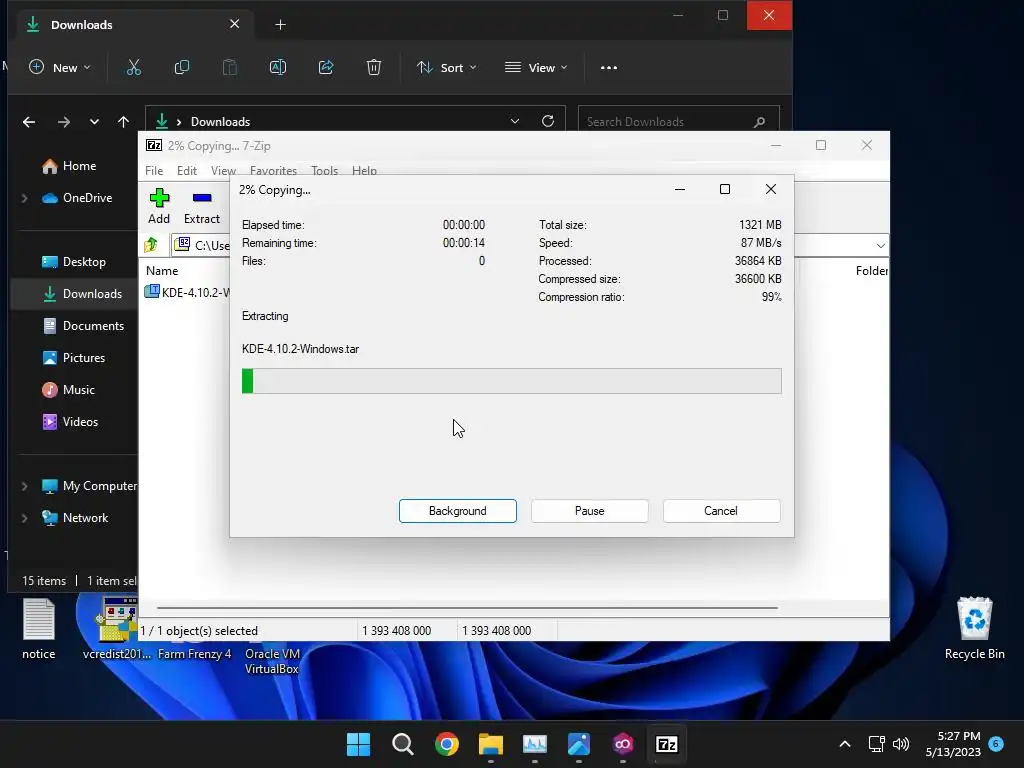Switch to 7-Zip from the taskbar
Image resolution: width=1024 pixels, height=768 pixels.
667,744
